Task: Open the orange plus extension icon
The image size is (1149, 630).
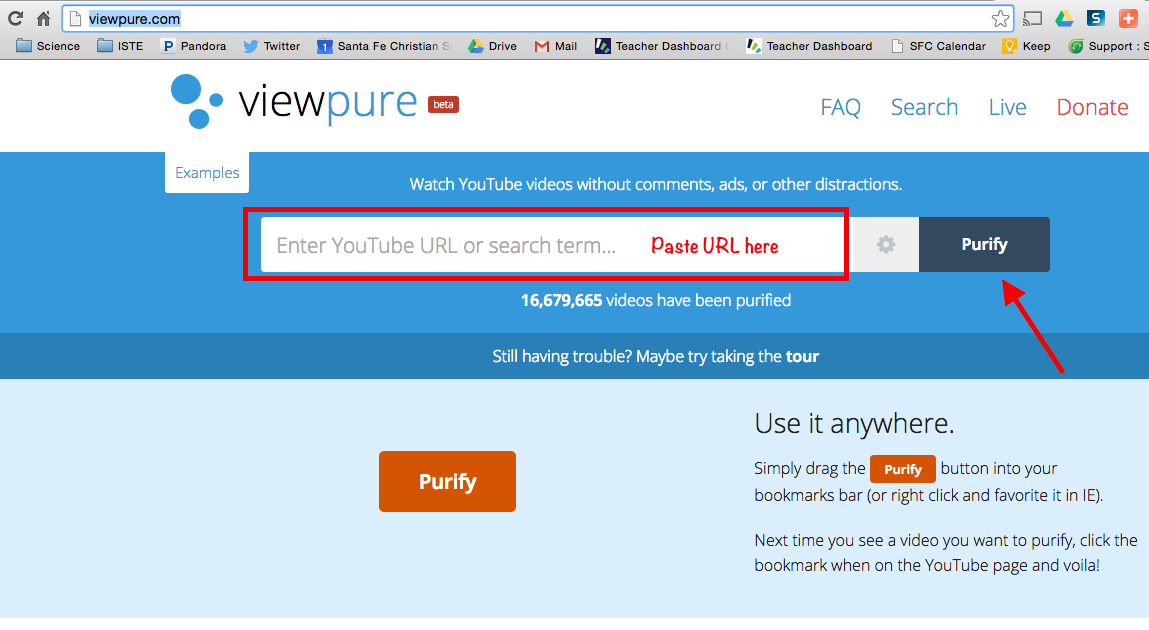Action: 1128,18
